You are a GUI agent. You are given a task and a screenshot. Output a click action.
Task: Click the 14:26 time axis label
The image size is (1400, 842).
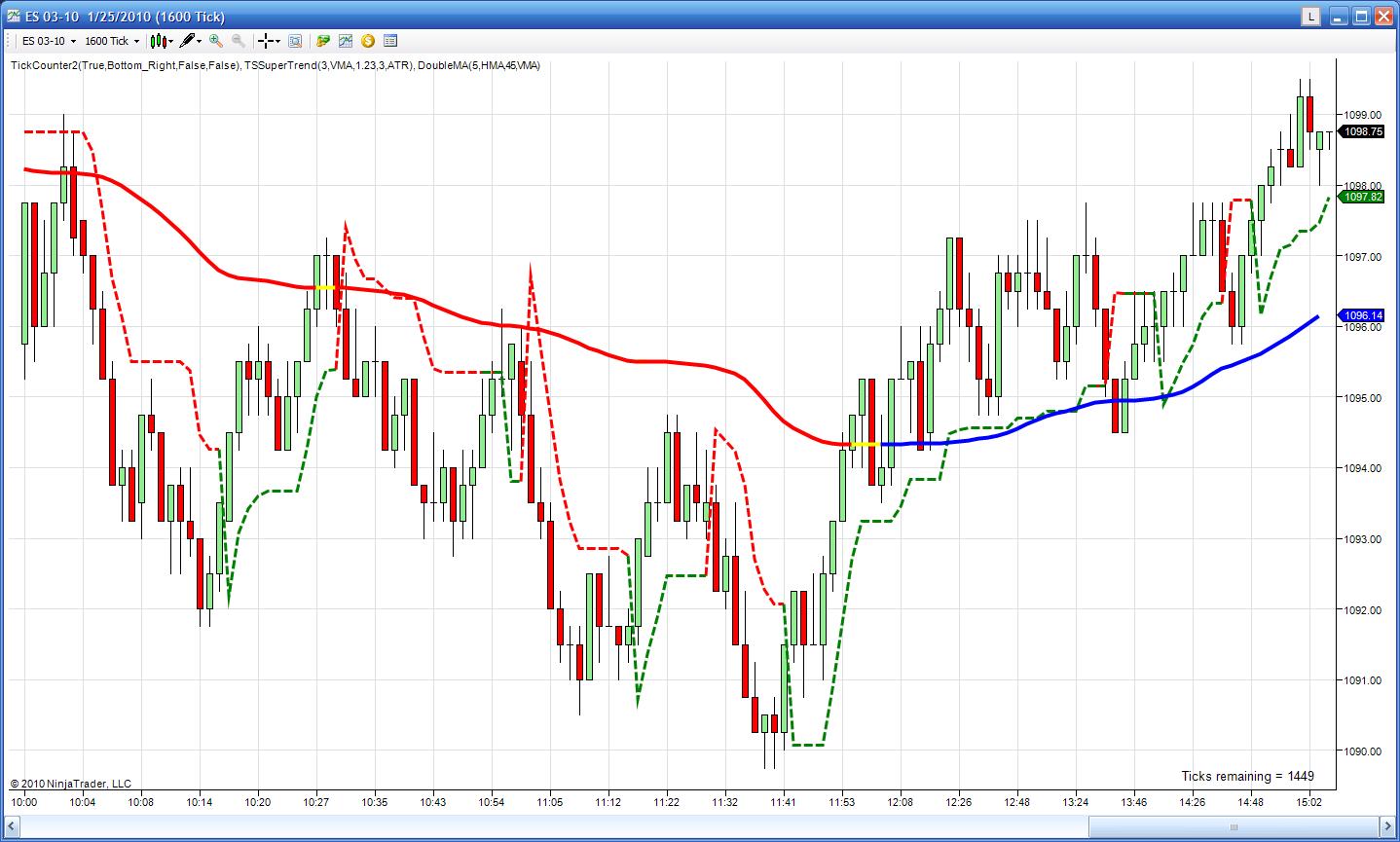(1193, 803)
